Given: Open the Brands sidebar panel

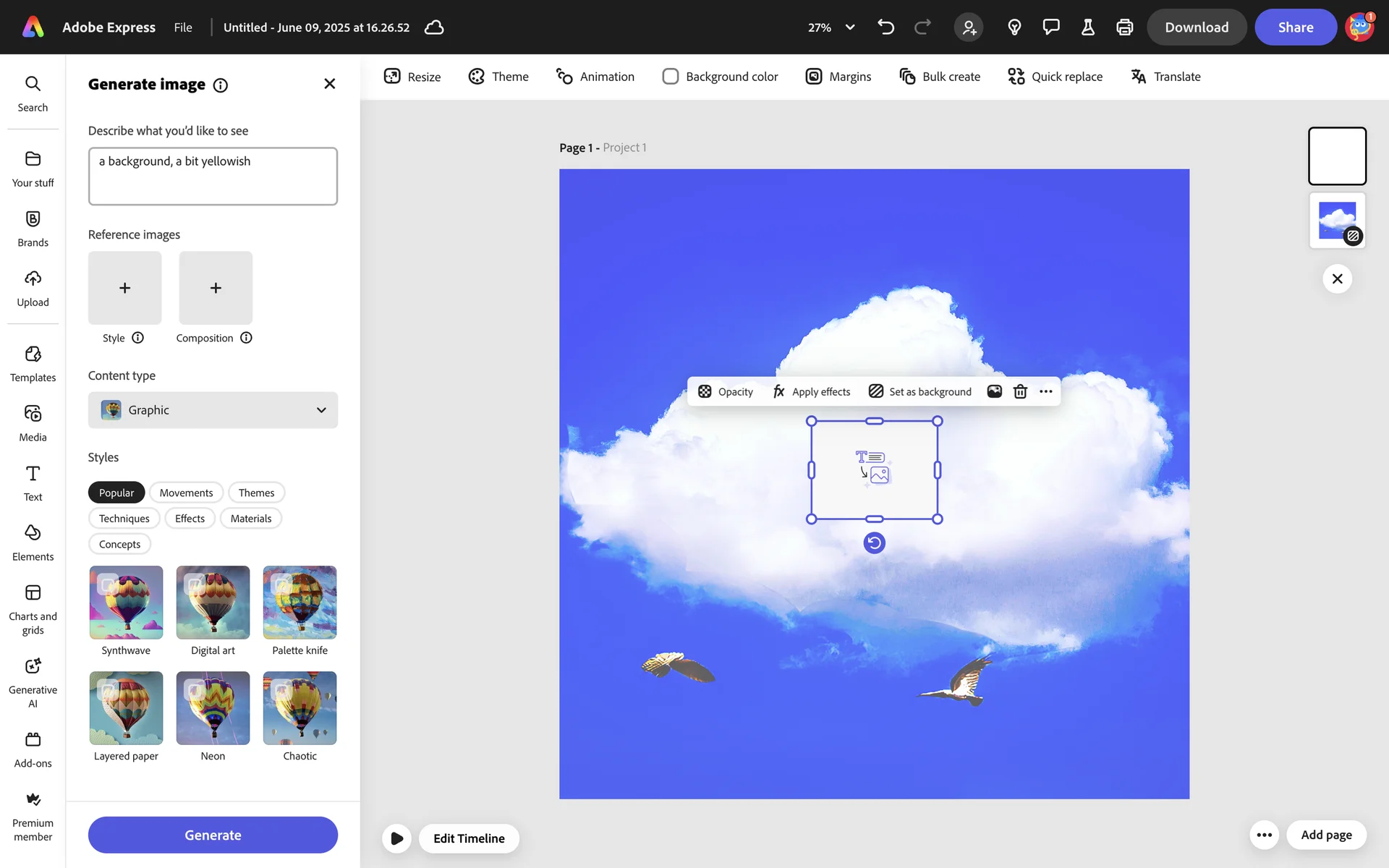Looking at the screenshot, I should pyautogui.click(x=33, y=229).
